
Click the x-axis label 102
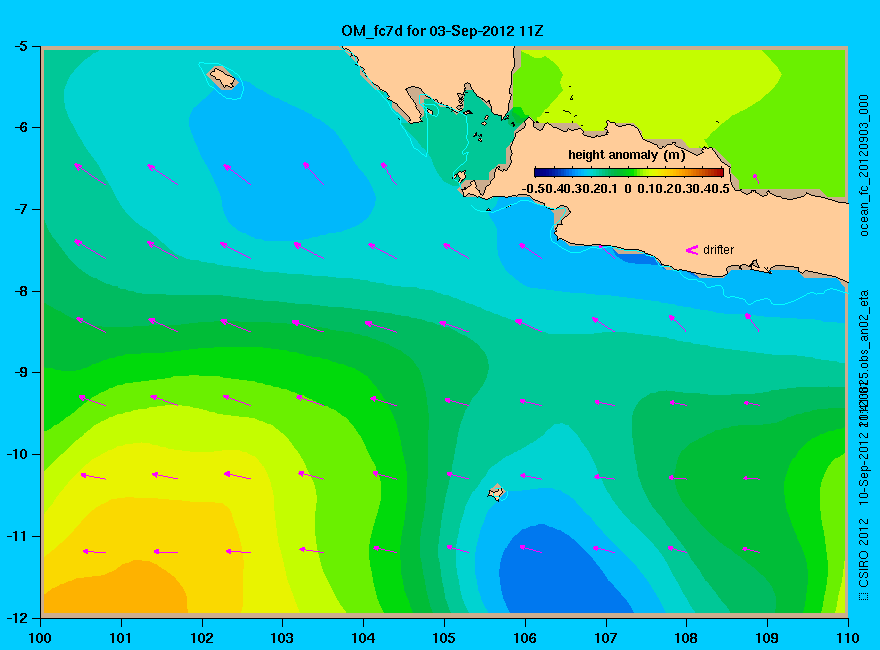click(x=201, y=638)
